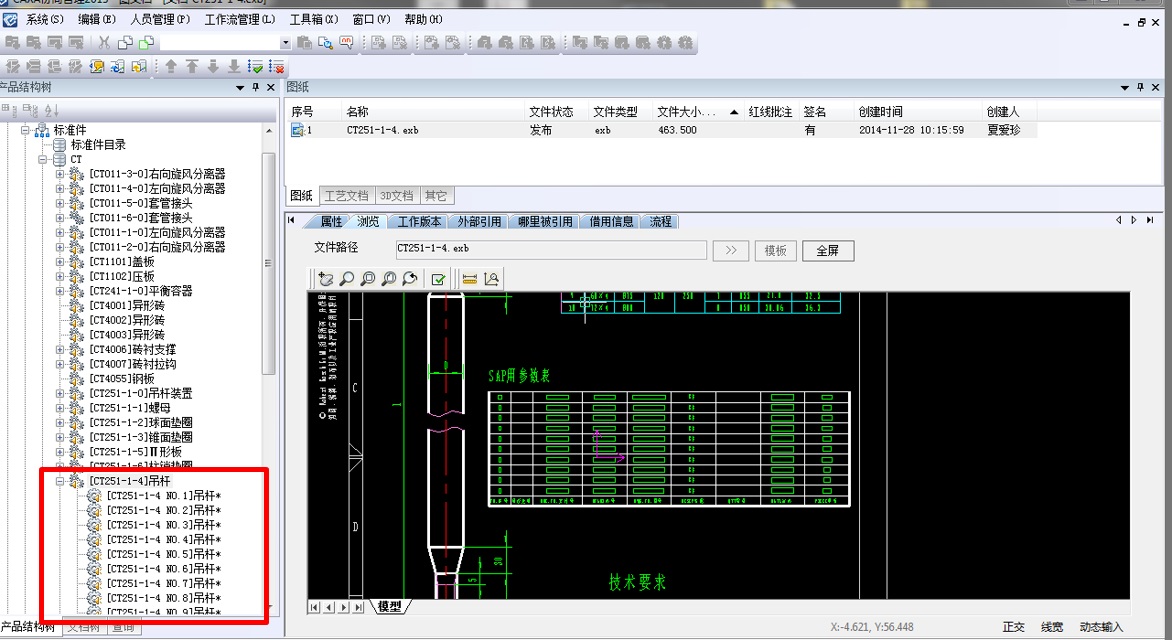Switch to the 哪里被引用 tab
Screen dimensions: 1172x640
click(545, 221)
